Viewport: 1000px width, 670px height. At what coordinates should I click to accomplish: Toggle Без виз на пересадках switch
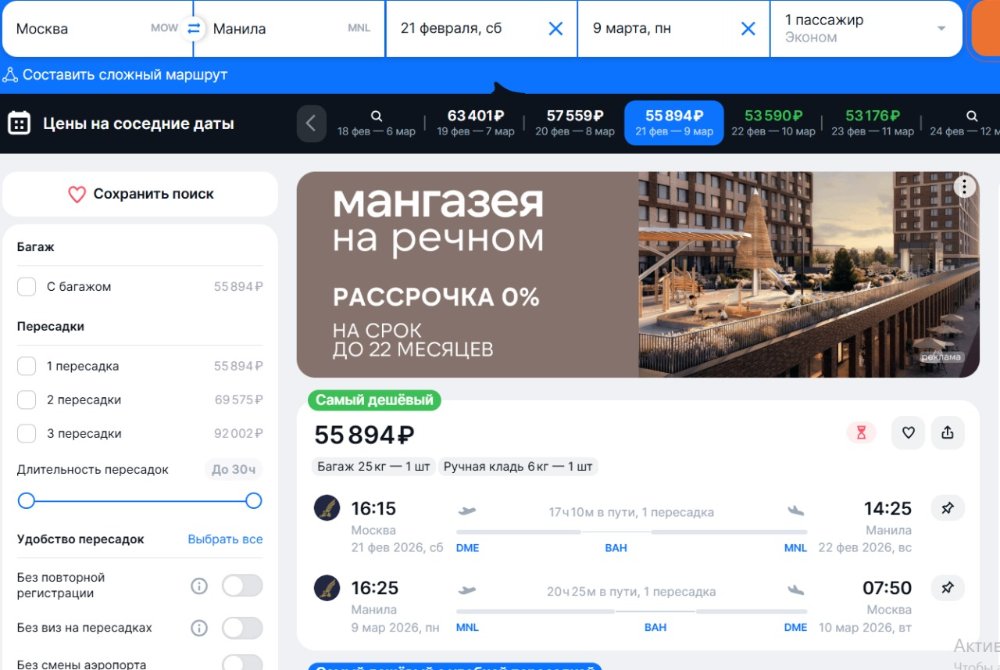(x=242, y=629)
